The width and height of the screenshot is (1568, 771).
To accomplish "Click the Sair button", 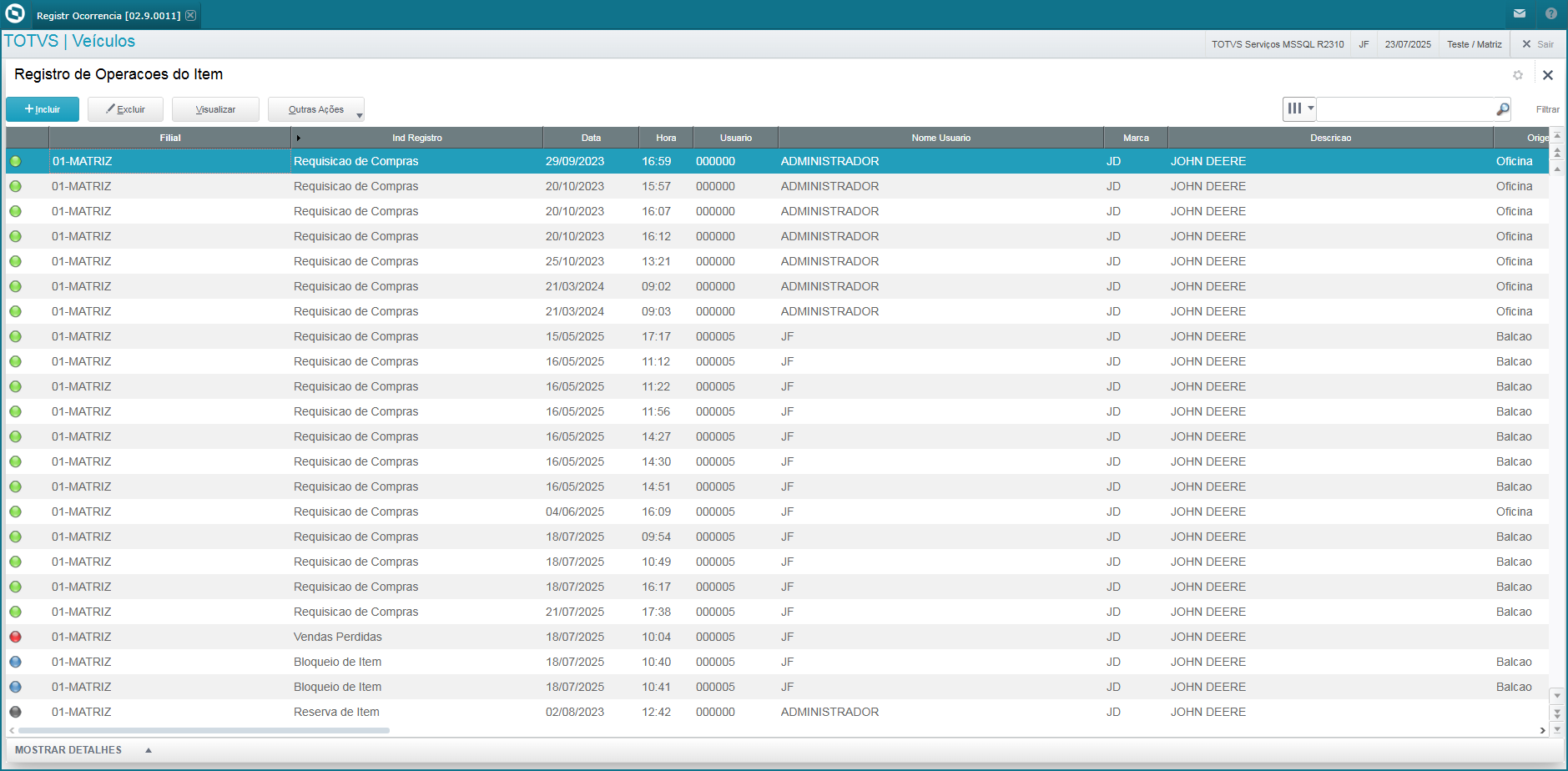I will (x=1538, y=44).
